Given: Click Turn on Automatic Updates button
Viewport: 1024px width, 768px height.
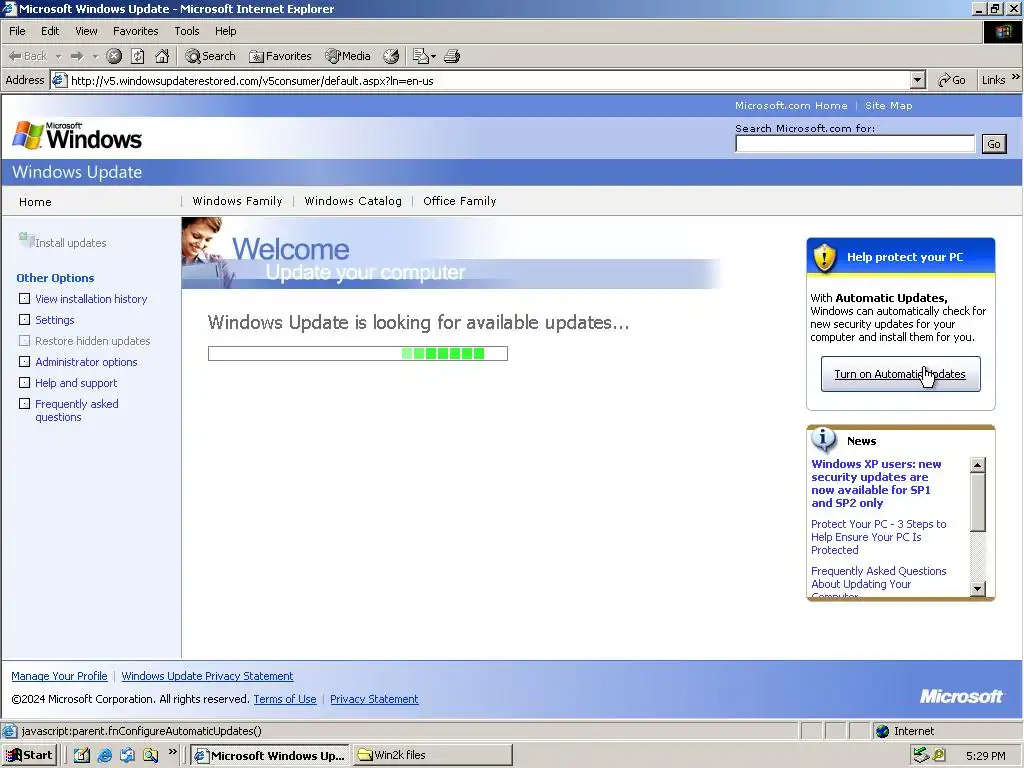Looking at the screenshot, I should 901,374.
